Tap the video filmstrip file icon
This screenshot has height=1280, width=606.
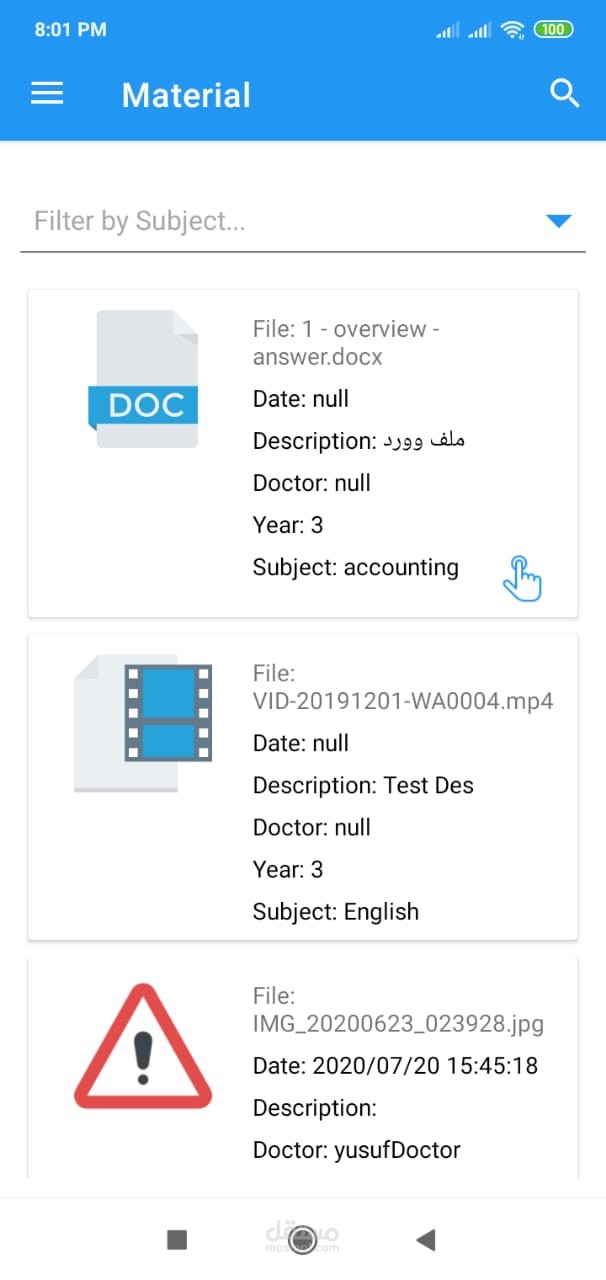pyautogui.click(x=144, y=714)
